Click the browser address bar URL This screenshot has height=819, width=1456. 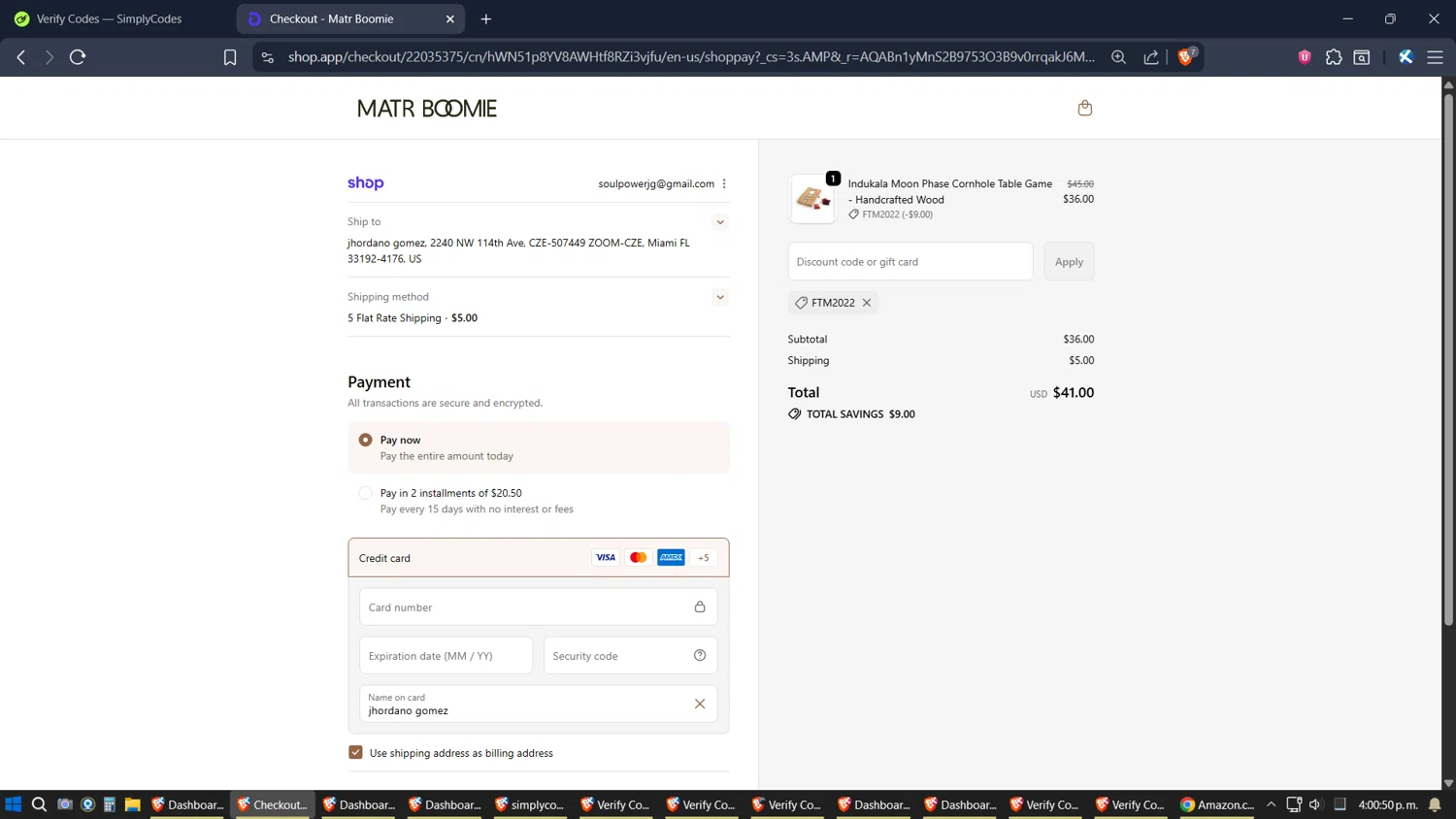click(691, 57)
